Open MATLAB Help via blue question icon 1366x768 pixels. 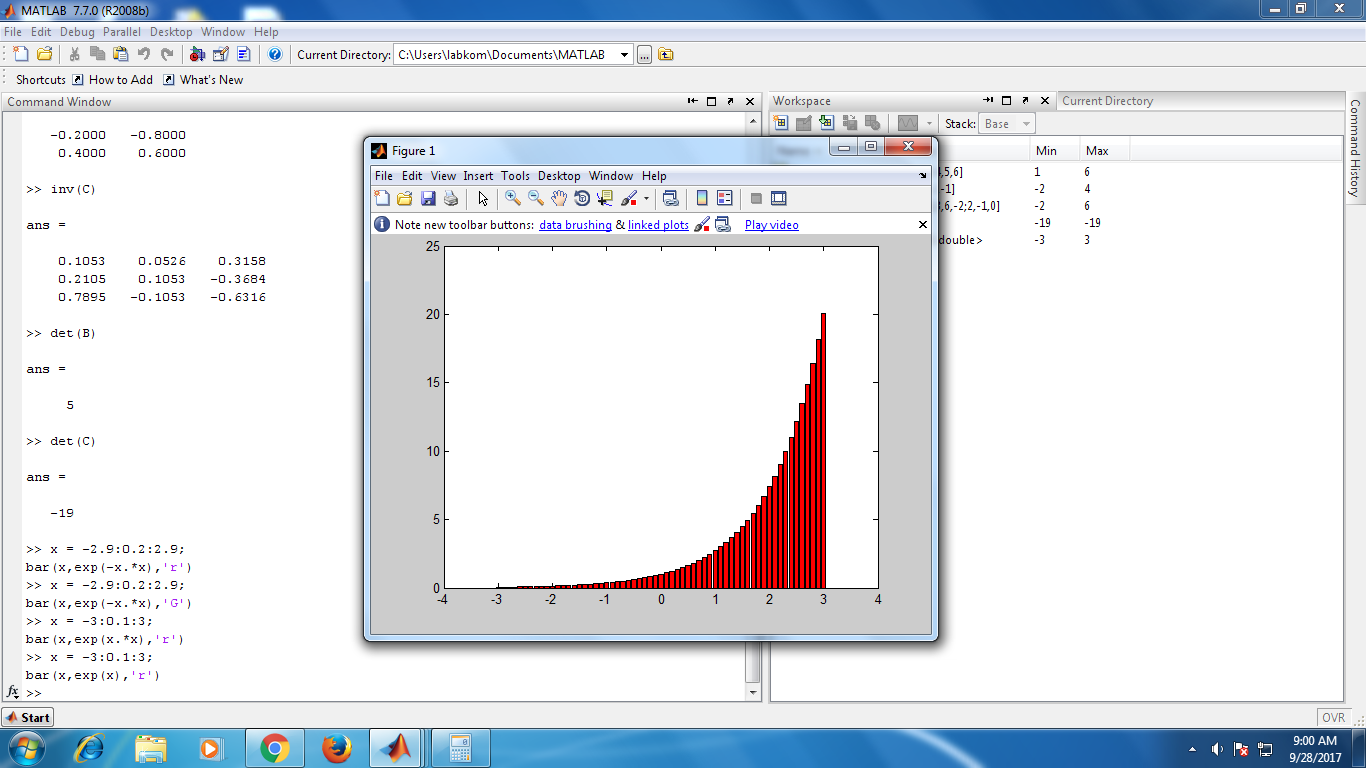click(x=275, y=54)
